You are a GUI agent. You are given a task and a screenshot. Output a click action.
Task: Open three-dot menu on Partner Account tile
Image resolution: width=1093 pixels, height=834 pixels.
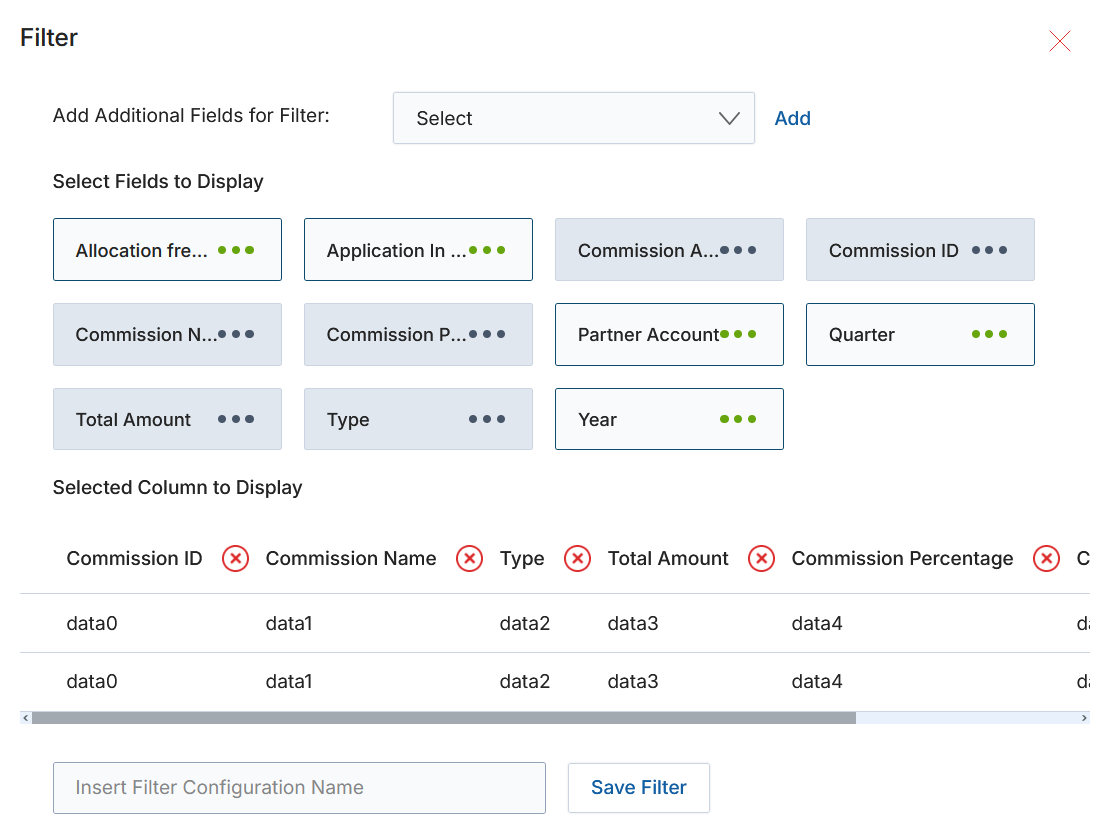[x=737, y=334]
